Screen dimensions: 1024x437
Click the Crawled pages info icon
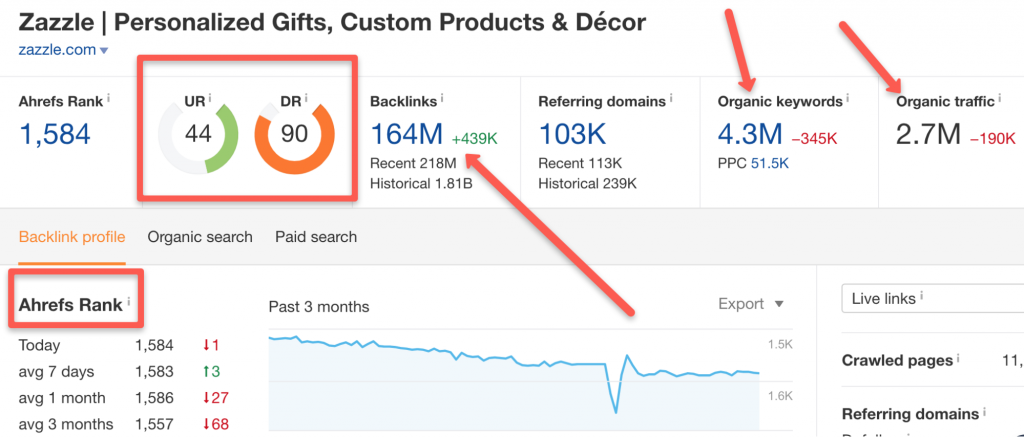[958, 357]
